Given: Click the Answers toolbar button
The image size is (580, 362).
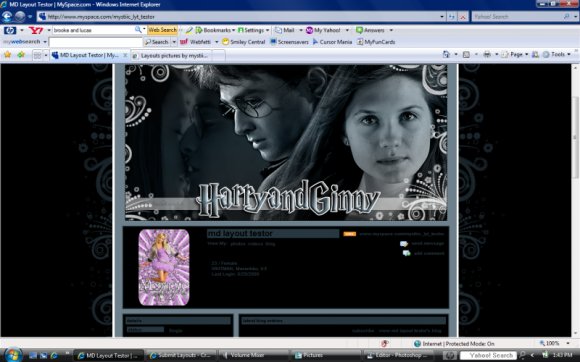Looking at the screenshot, I should (370, 30).
